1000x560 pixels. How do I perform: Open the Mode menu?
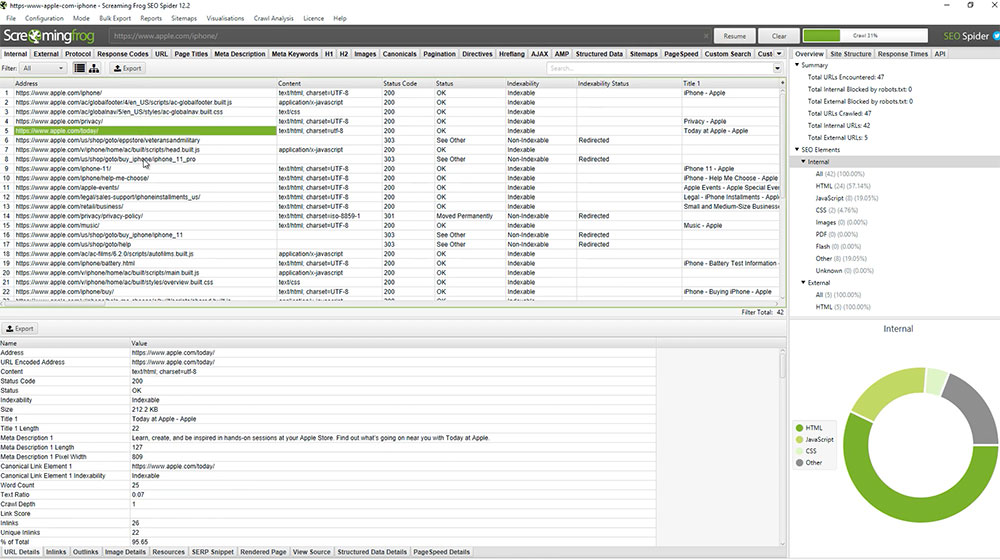pos(81,18)
